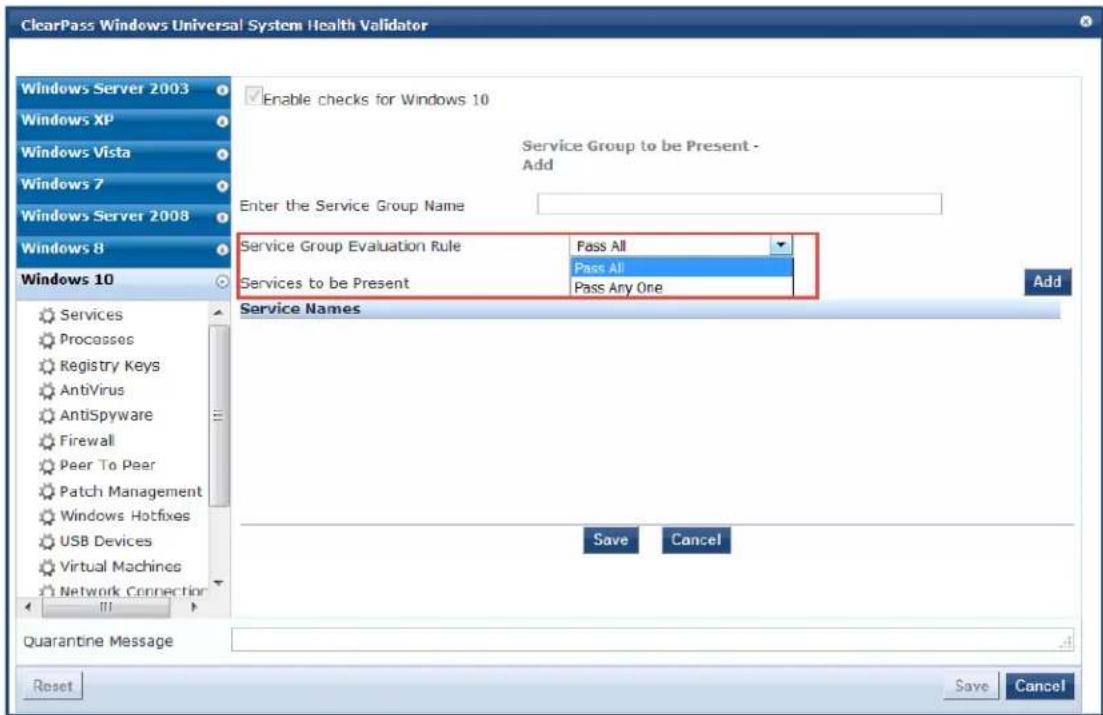Click the gear icon beside Virtual Machines

[x=47, y=567]
